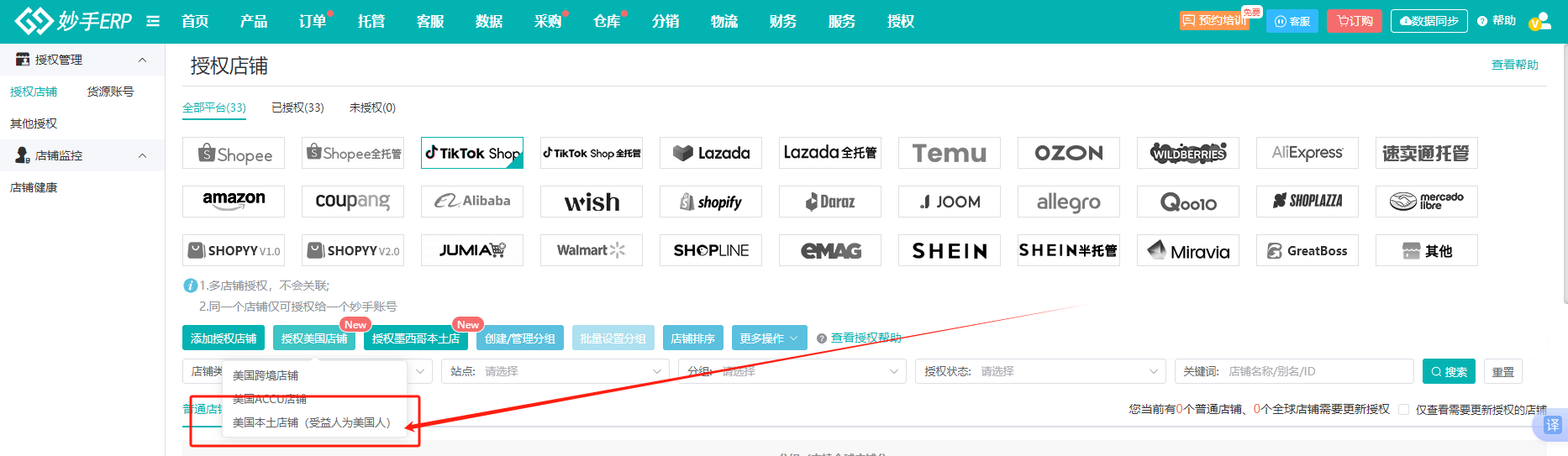Image resolution: width=1568 pixels, height=456 pixels.
Task: Click the 妙手ERP logo
Action: coord(74,21)
